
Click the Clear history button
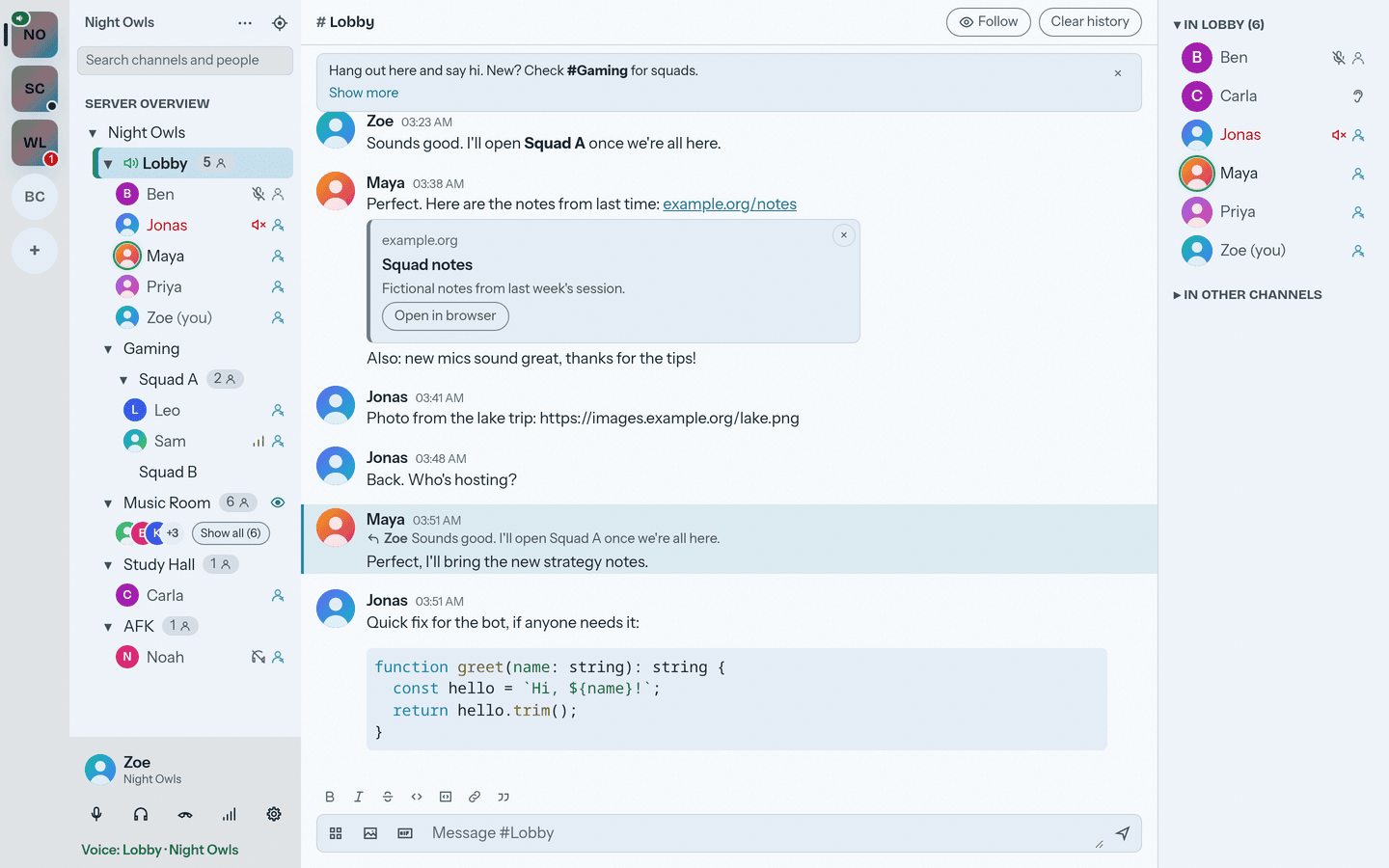[1090, 22]
